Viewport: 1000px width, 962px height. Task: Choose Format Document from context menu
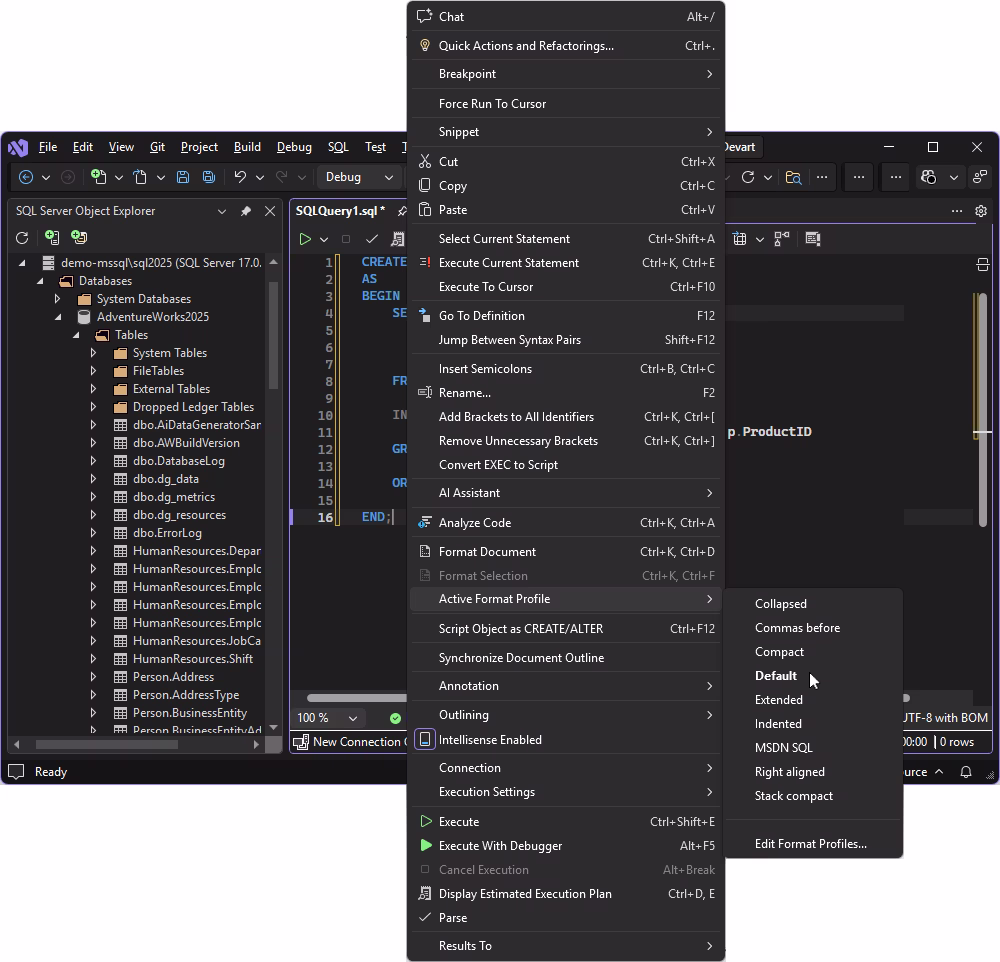point(566,552)
